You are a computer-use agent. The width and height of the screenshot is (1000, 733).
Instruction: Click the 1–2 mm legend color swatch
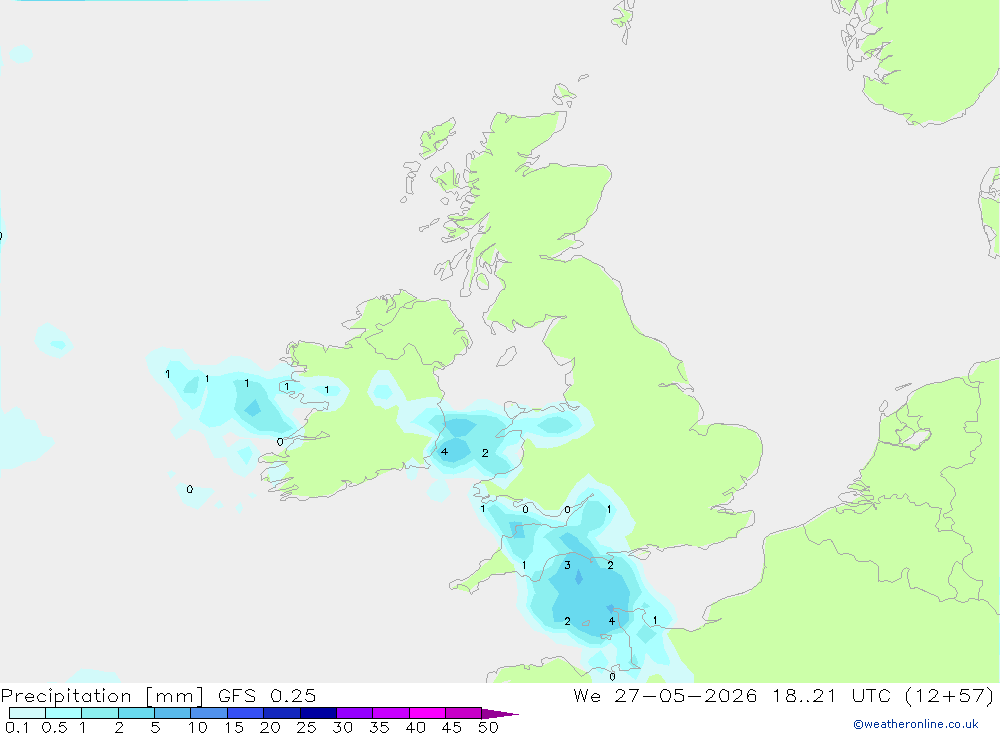pos(100,713)
